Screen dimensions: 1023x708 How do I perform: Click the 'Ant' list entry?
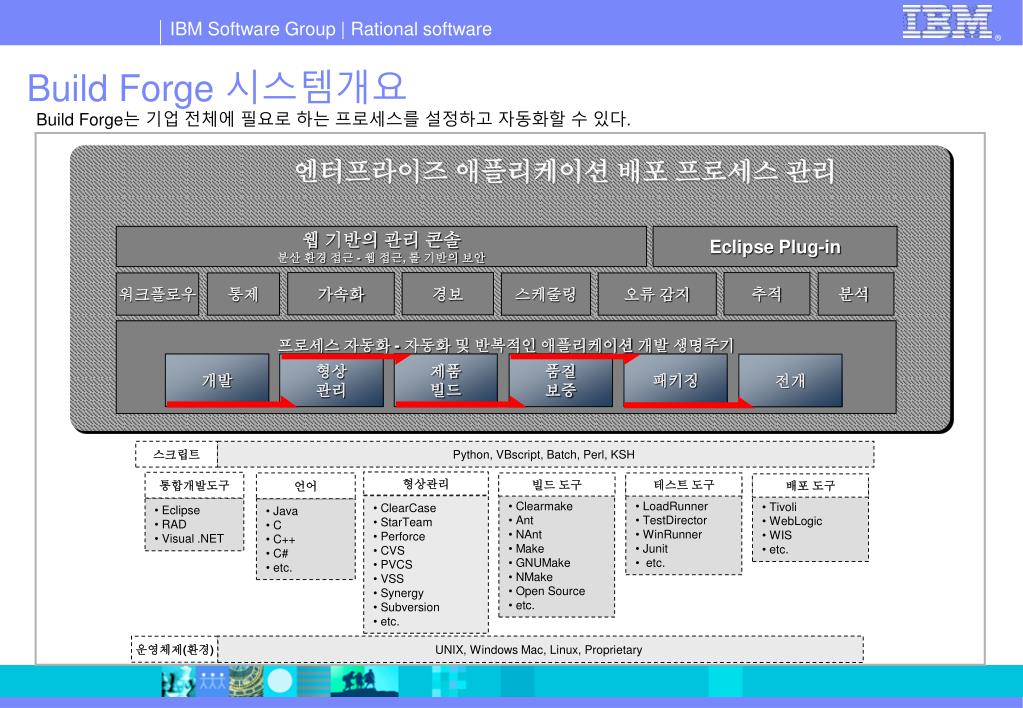[524, 520]
